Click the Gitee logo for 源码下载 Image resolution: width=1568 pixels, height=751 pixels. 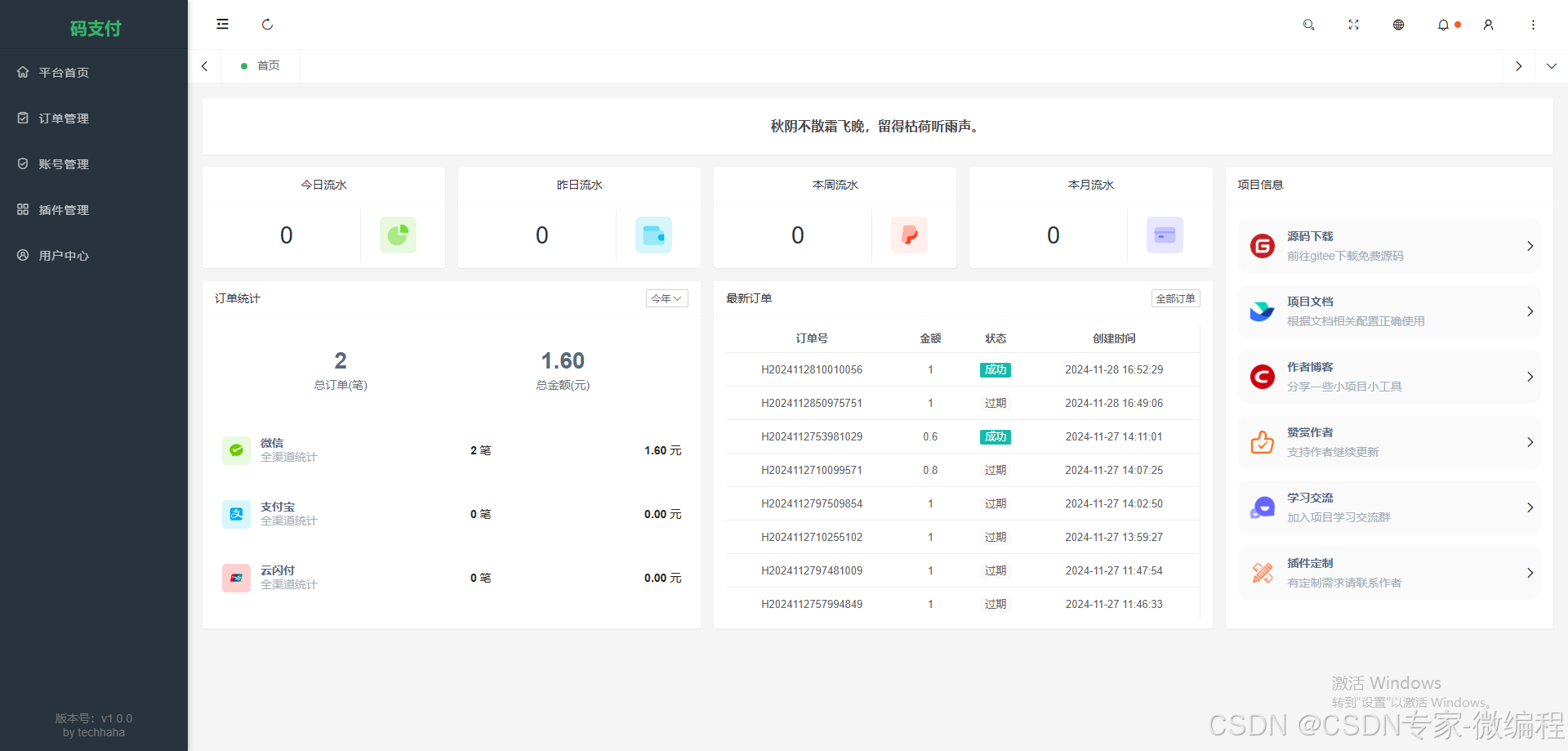(x=1263, y=246)
